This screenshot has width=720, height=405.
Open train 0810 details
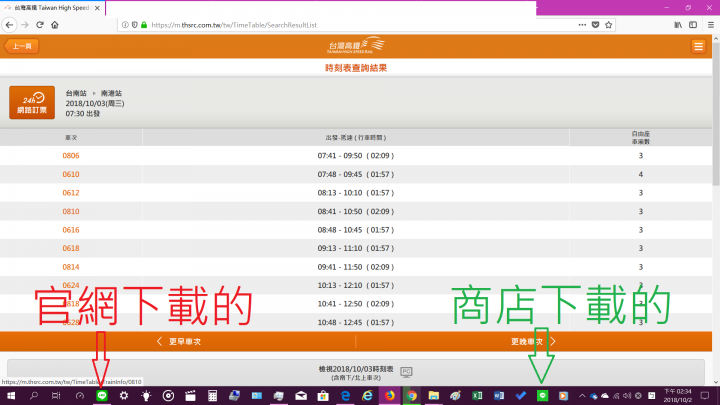71,212
